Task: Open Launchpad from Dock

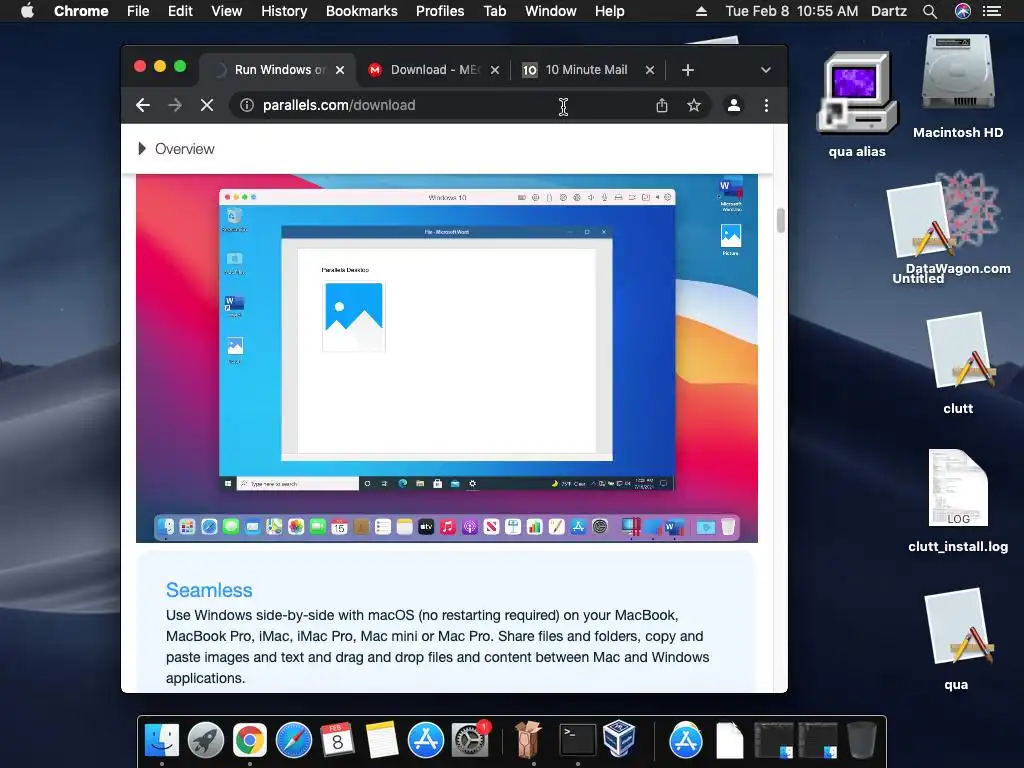Action: point(206,740)
